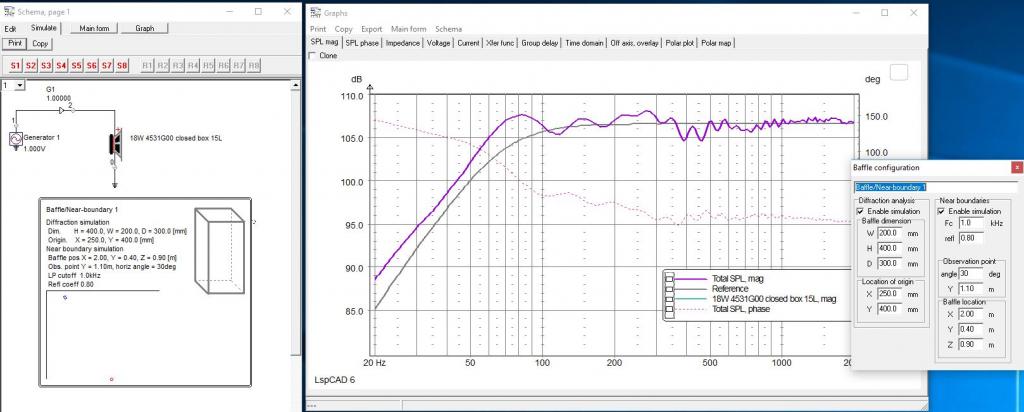Switch to the Off axis, overlay tab
The height and width of the screenshot is (412, 1024).
coord(635,43)
